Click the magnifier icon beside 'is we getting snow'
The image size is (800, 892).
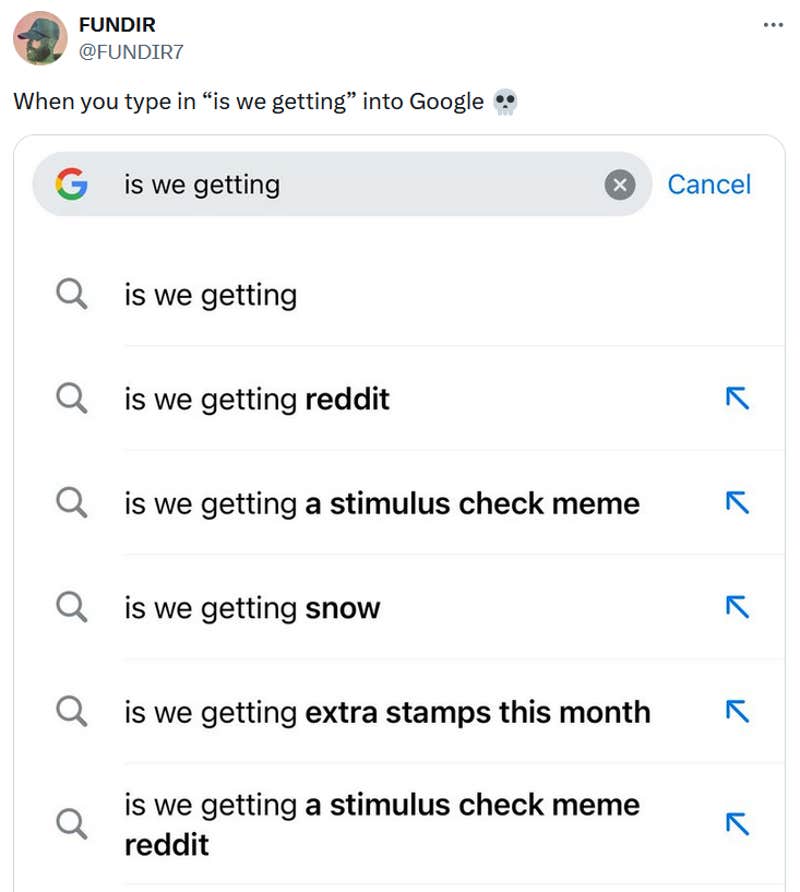(70, 607)
